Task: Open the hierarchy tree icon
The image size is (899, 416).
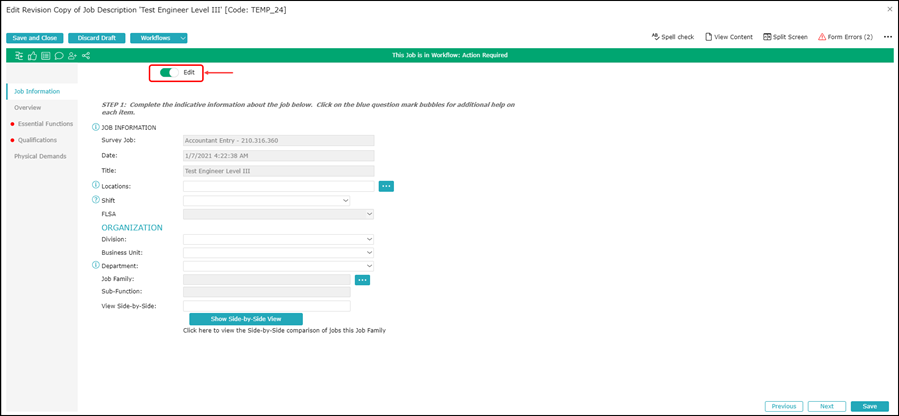Action: click(19, 56)
